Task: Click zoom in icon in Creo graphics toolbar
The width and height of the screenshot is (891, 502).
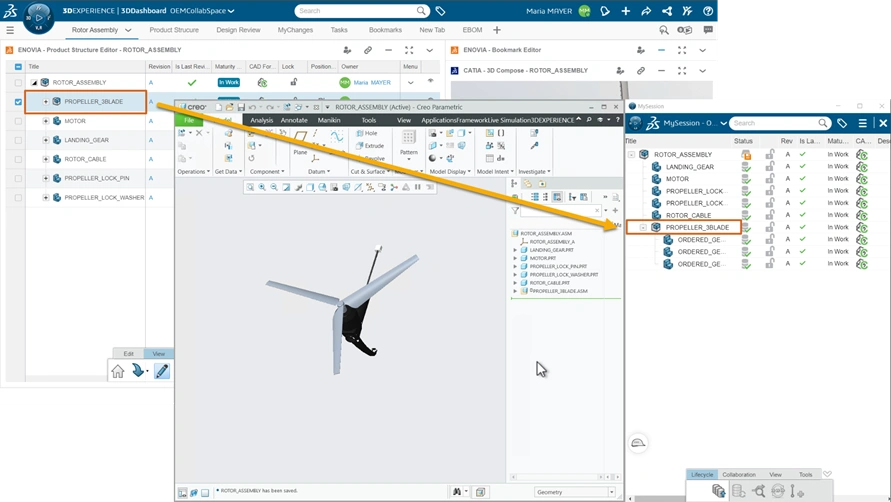Action: [262, 187]
